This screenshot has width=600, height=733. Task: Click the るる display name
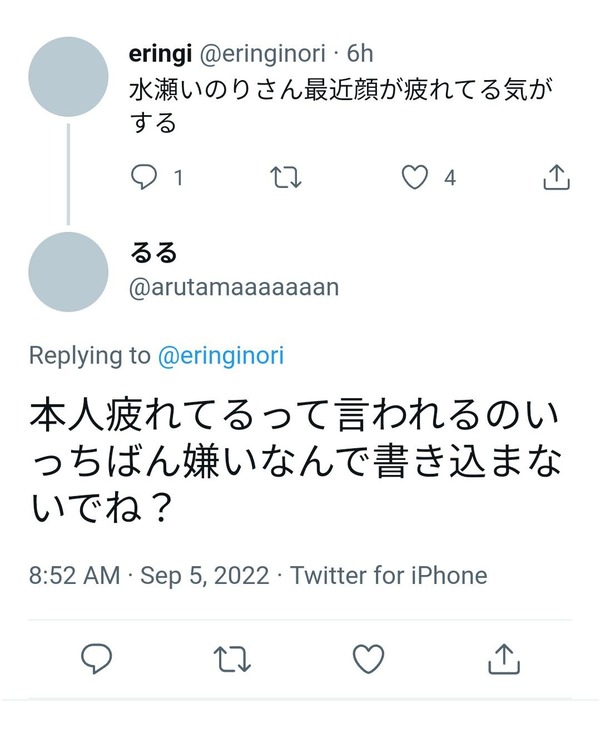click(x=153, y=253)
